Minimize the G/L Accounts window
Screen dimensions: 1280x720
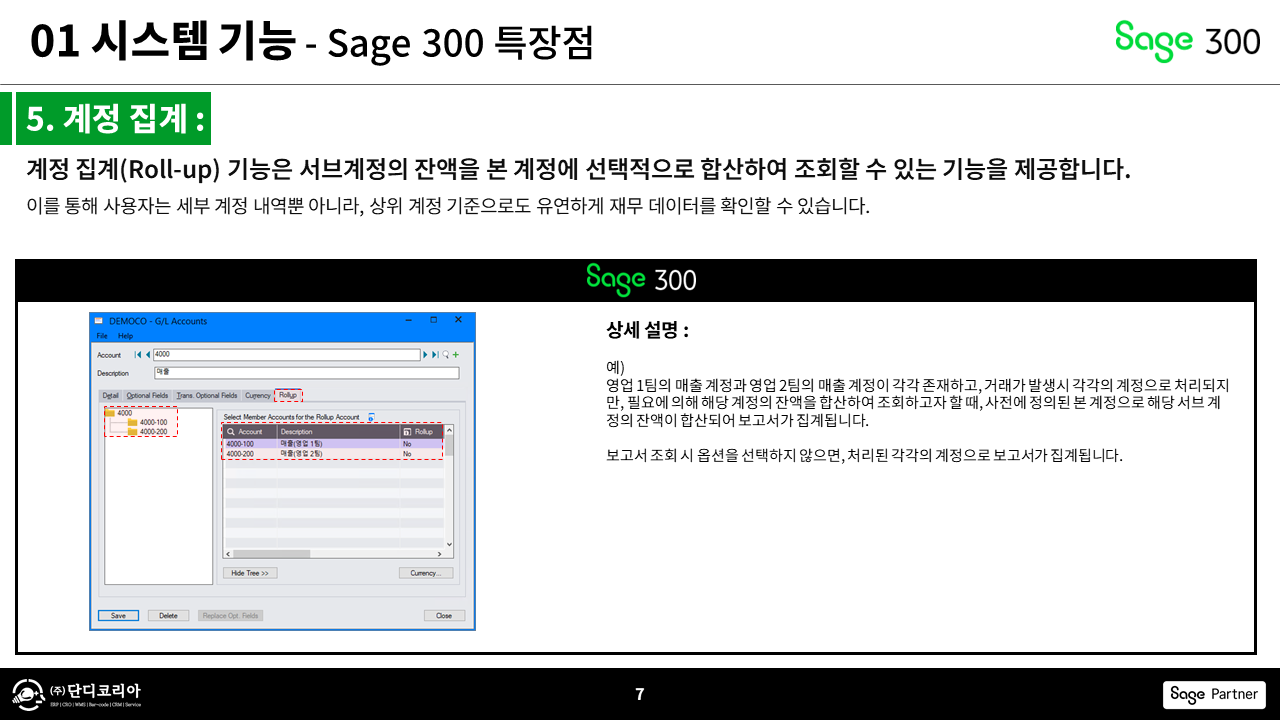(x=409, y=320)
